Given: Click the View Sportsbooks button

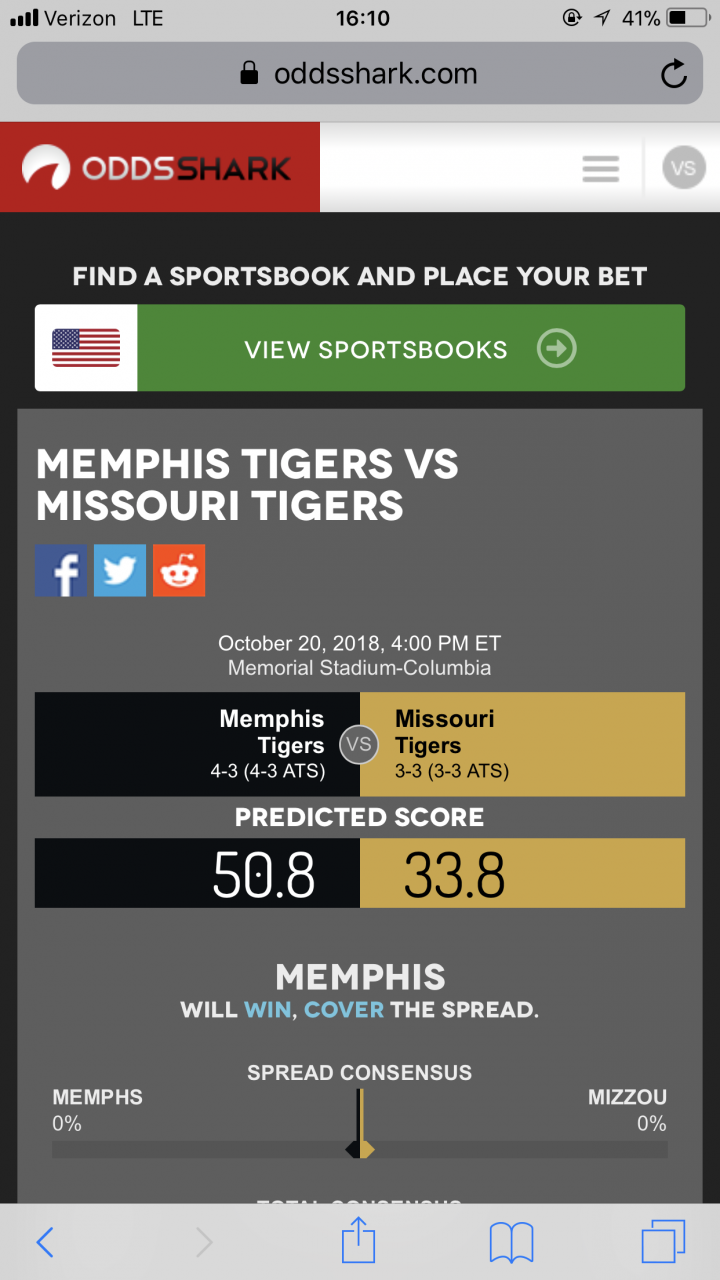Looking at the screenshot, I should (x=360, y=348).
